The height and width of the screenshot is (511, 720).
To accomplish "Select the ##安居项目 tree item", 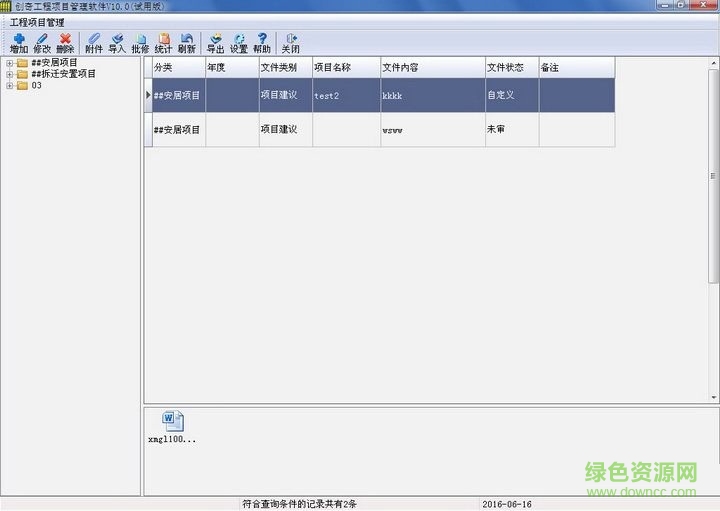I will click(x=54, y=62).
